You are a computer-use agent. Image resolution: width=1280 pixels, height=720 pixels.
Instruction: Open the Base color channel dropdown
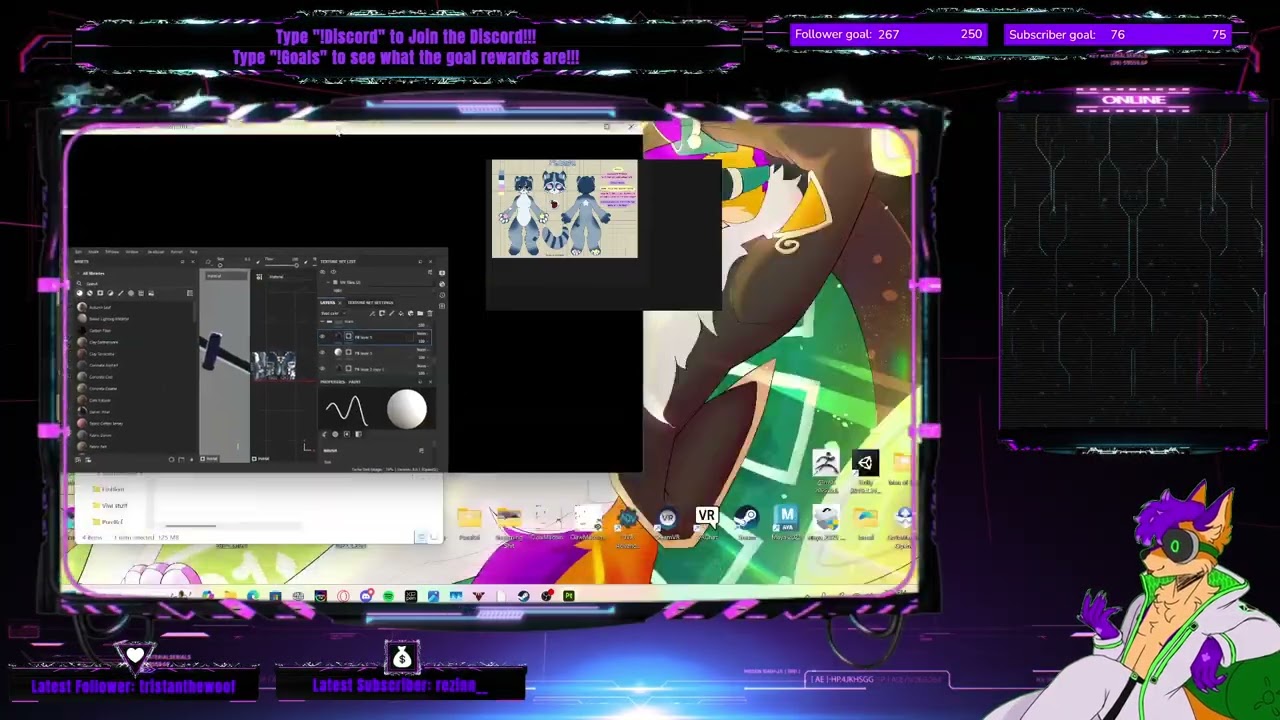click(x=333, y=313)
